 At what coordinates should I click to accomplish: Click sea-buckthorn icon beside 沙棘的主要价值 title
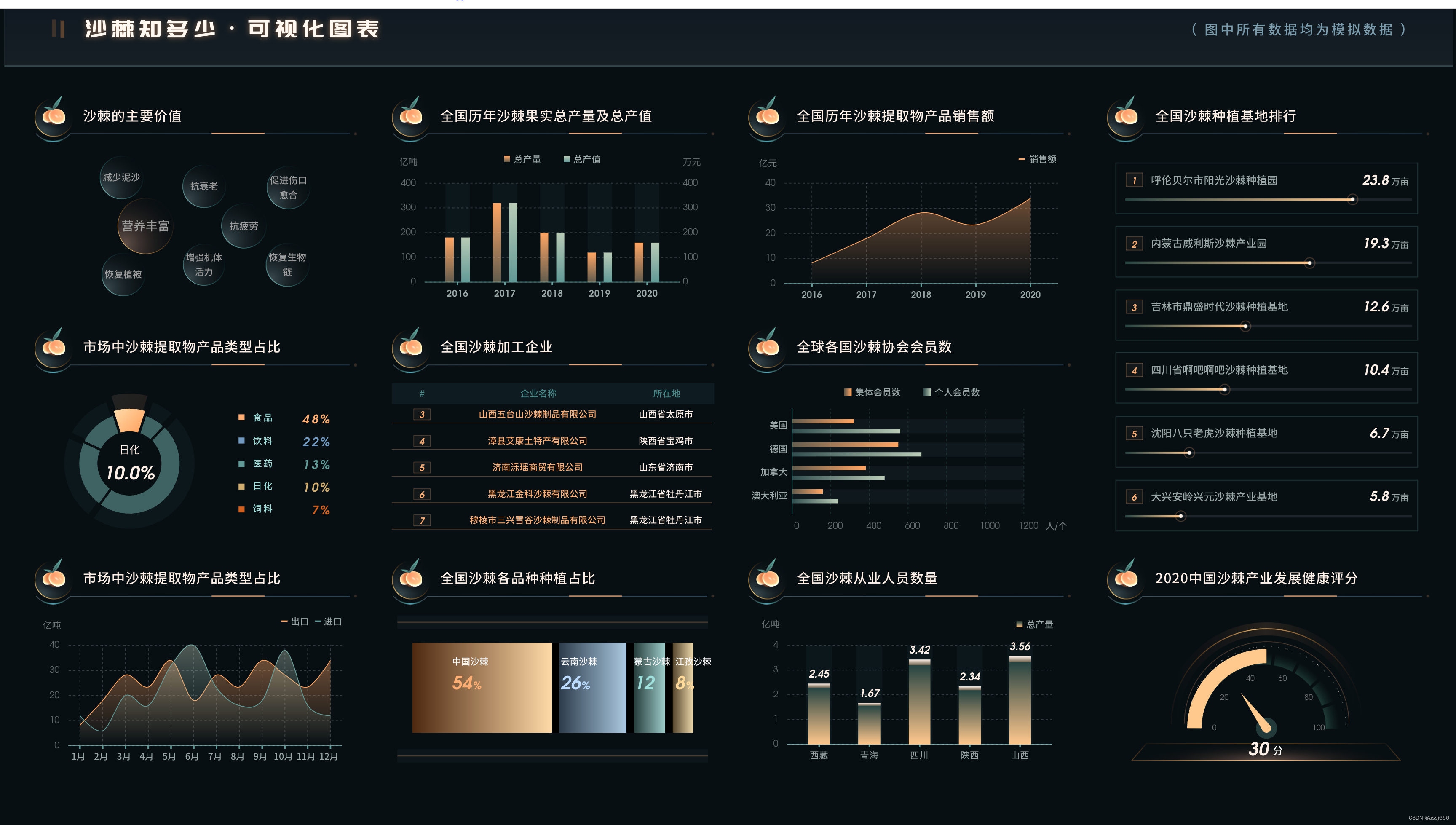pyautogui.click(x=54, y=115)
